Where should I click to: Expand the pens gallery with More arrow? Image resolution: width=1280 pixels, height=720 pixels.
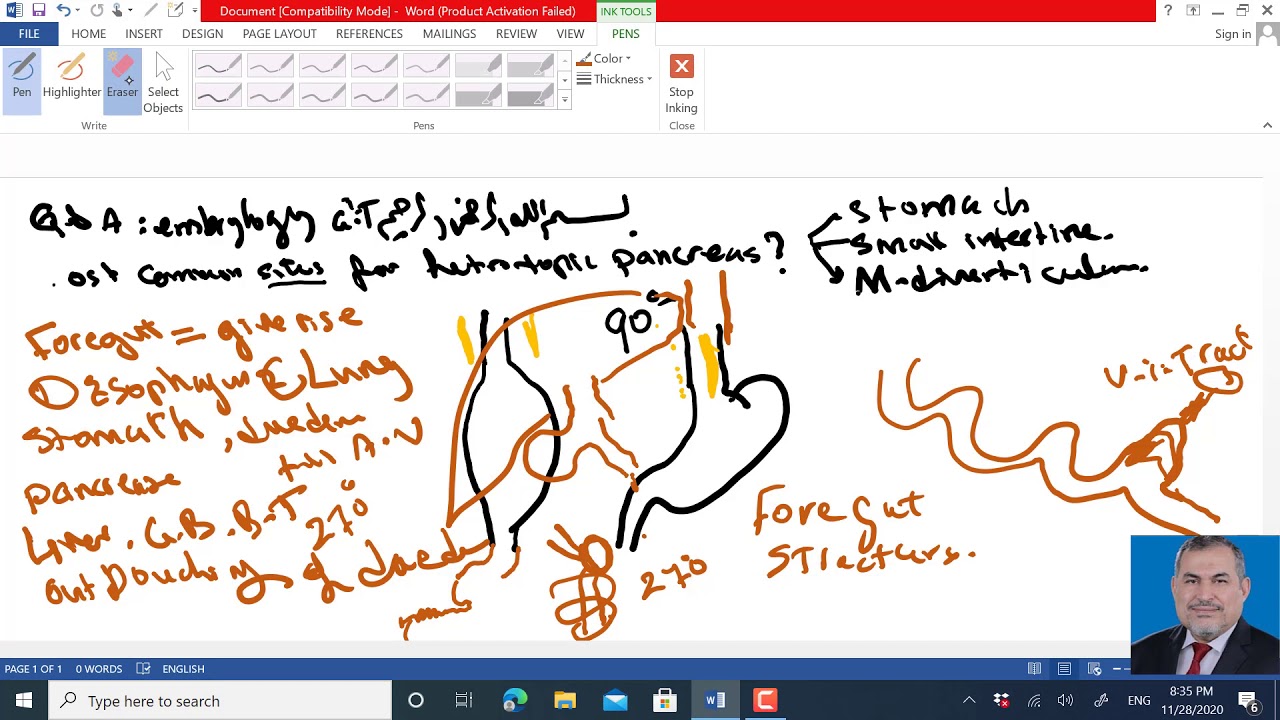(x=564, y=100)
